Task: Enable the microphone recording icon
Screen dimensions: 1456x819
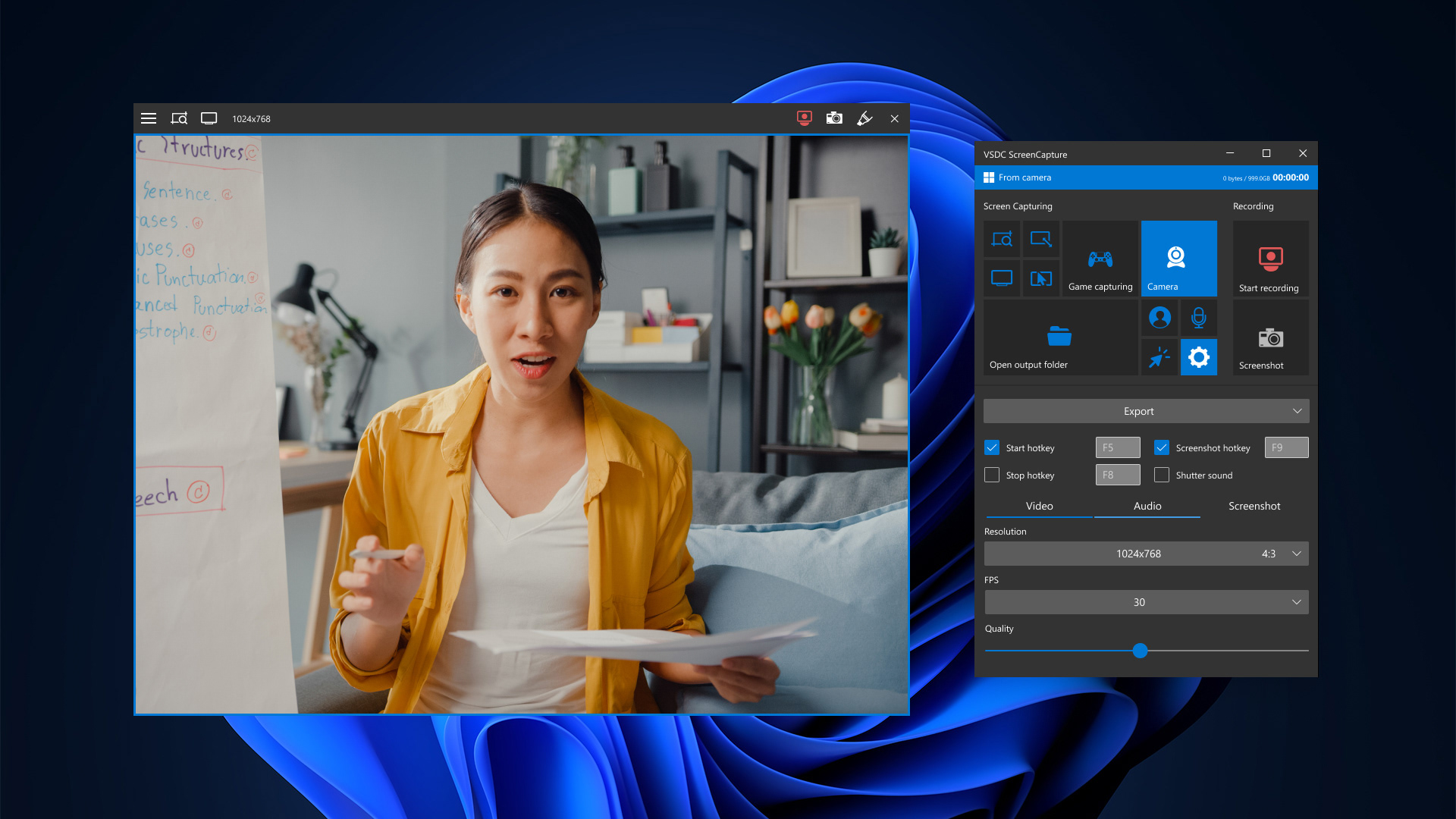Action: pyautogui.click(x=1199, y=318)
